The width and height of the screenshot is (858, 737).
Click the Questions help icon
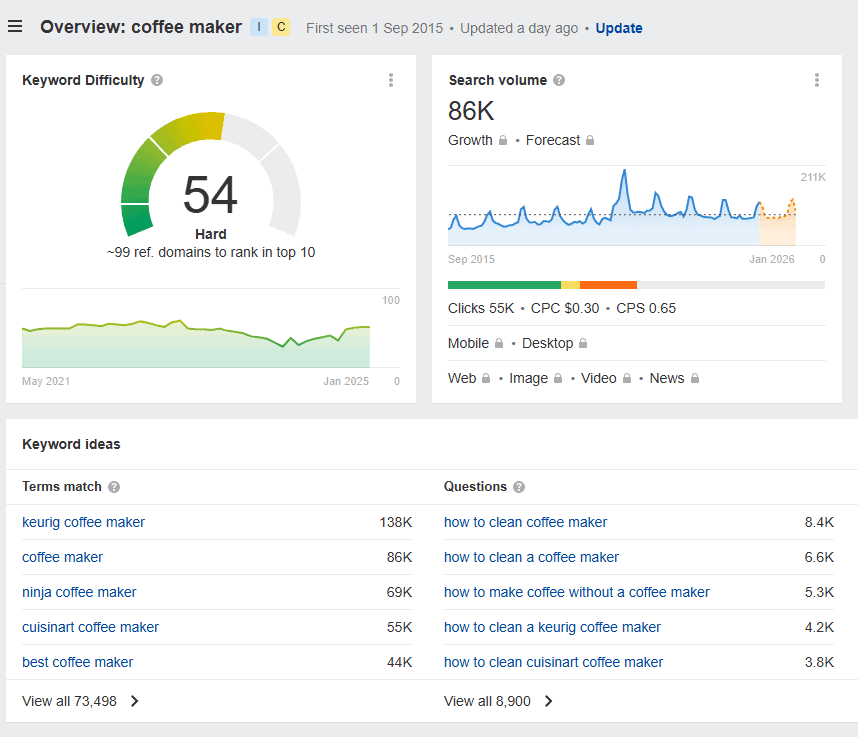[x=518, y=487]
